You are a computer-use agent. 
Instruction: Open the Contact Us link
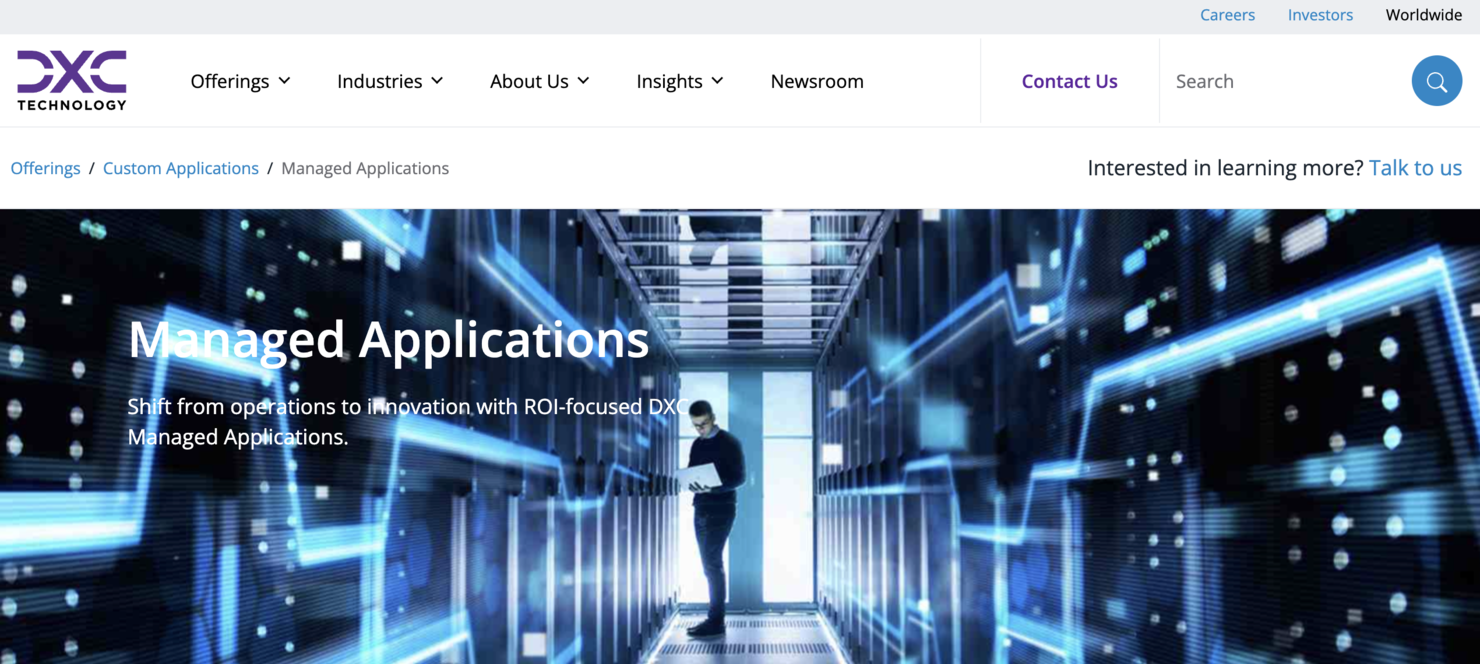1070,81
